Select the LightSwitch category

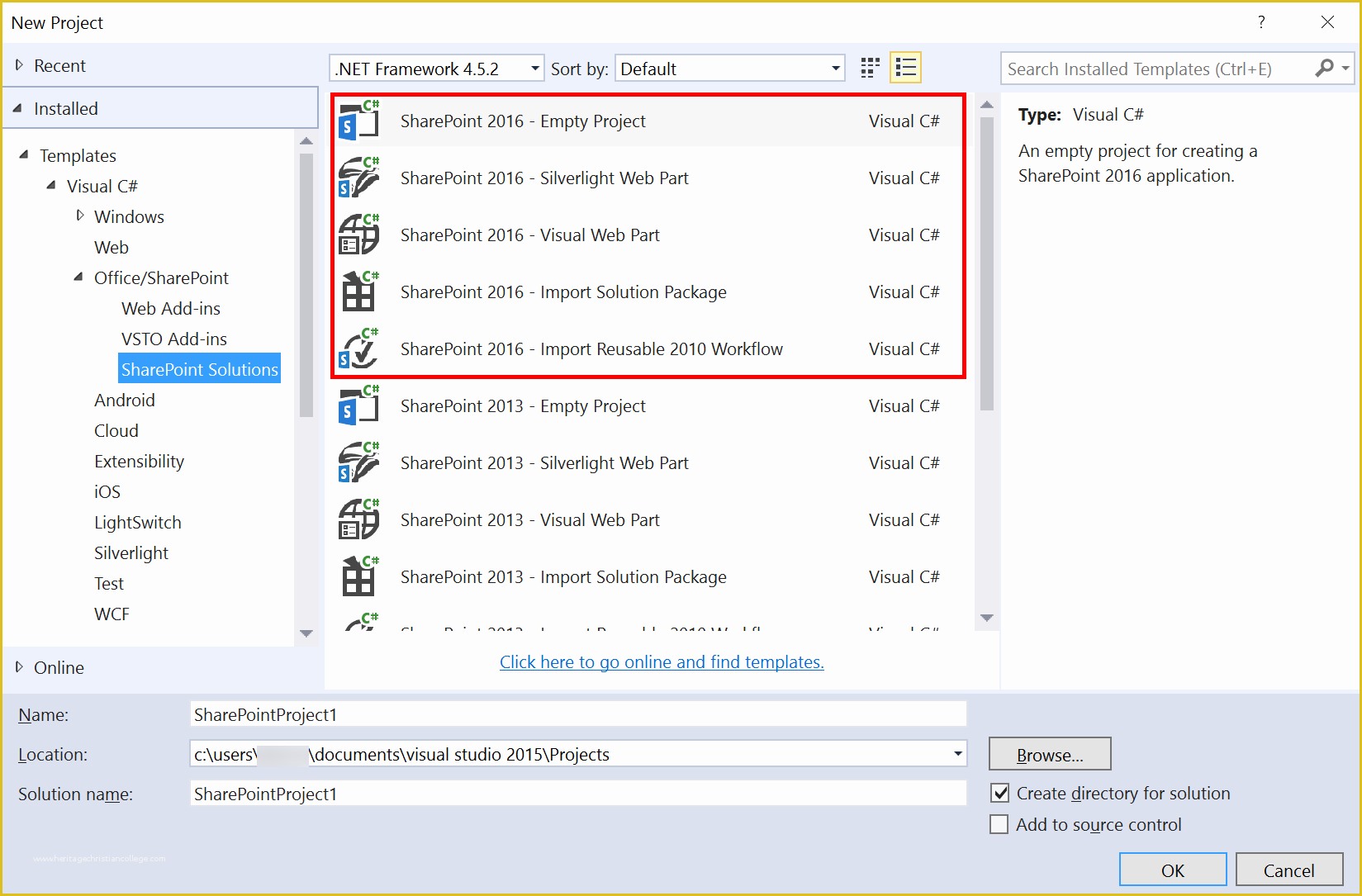tap(138, 522)
